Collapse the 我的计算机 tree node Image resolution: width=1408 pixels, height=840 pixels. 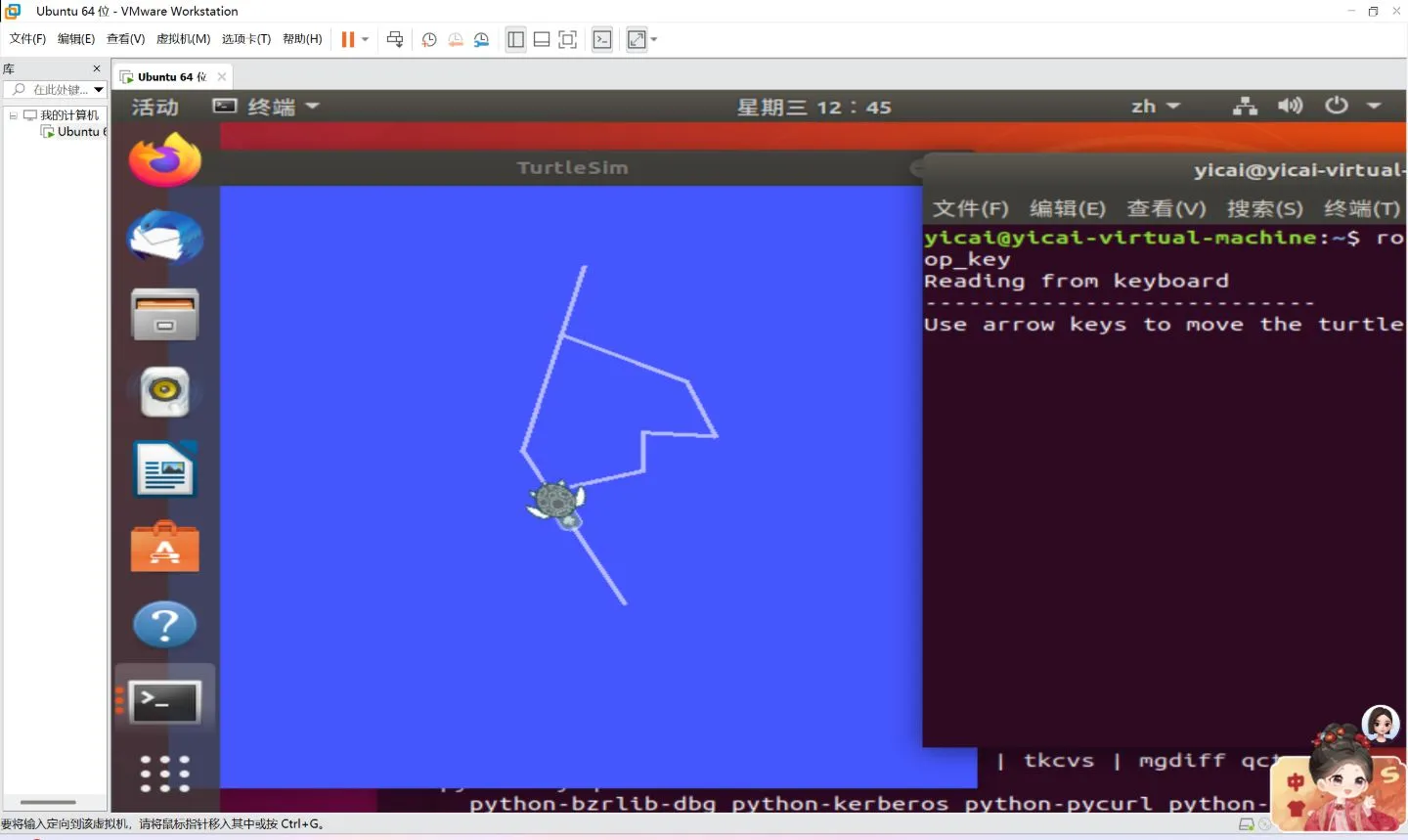(14, 115)
